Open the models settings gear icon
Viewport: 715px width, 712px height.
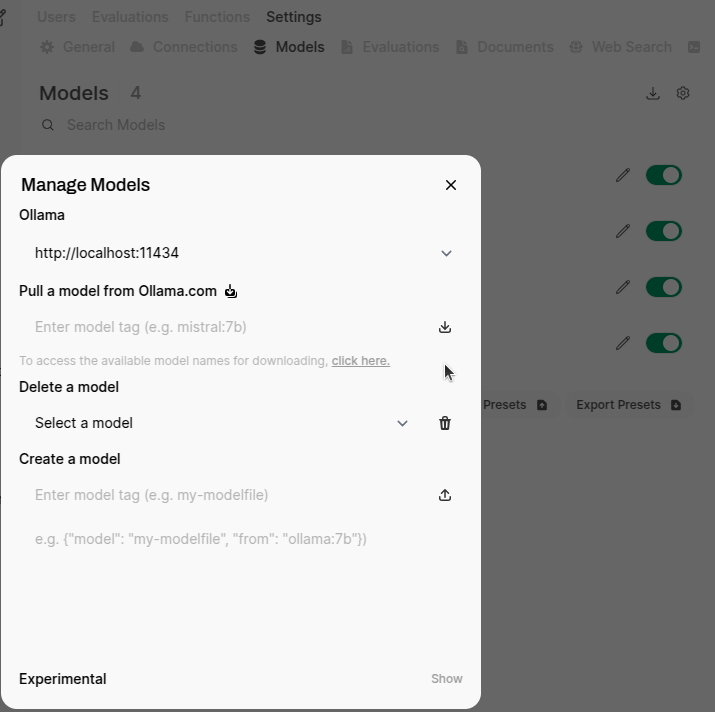[x=683, y=93]
